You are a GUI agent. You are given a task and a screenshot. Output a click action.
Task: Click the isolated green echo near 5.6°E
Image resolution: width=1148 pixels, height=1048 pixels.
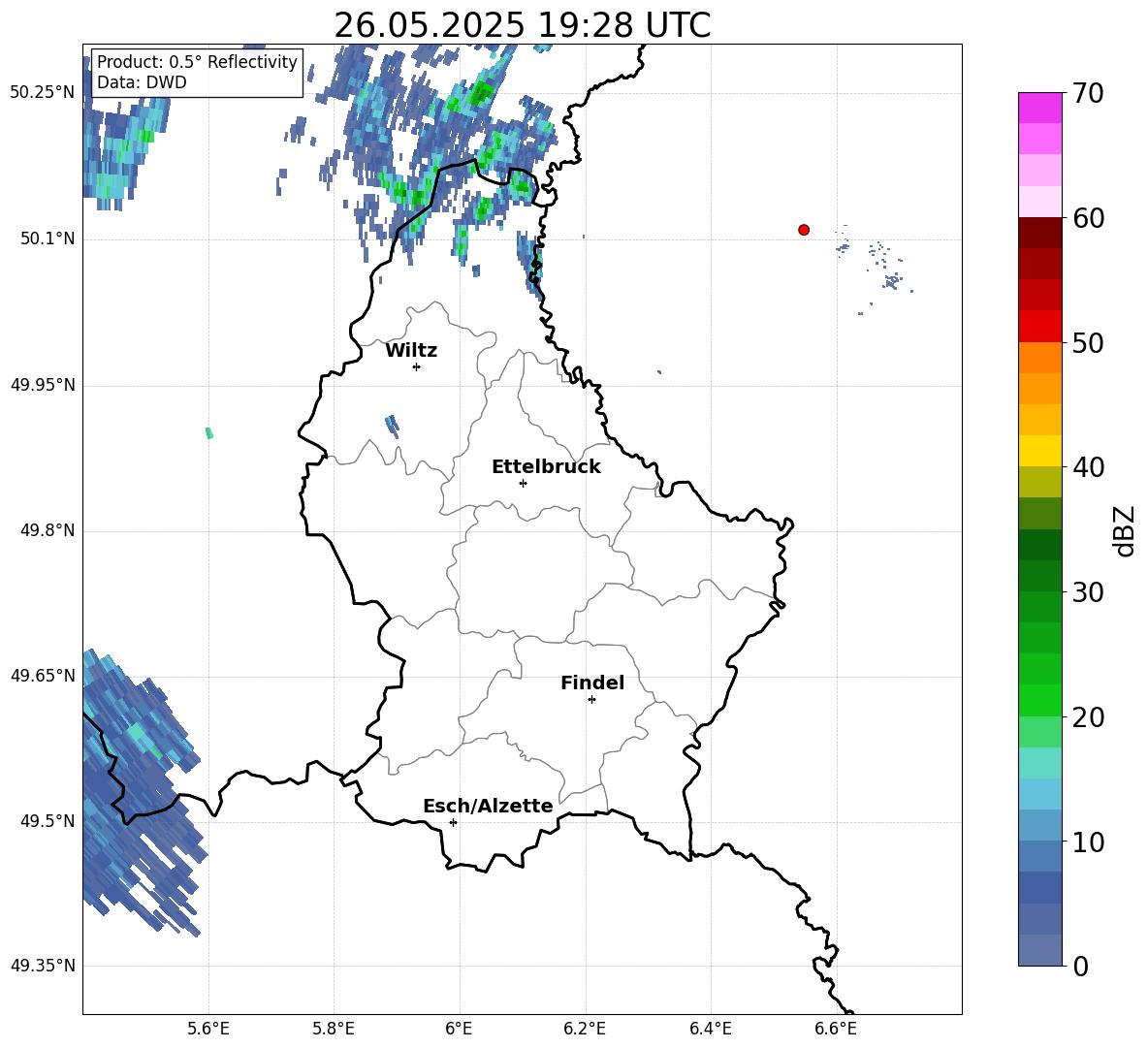(x=209, y=433)
